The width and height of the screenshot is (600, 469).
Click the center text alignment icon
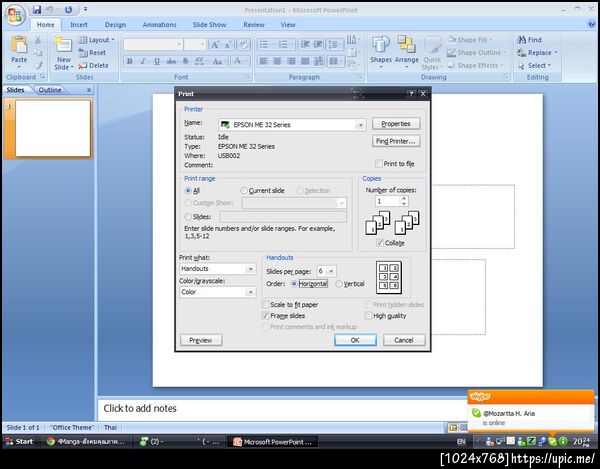click(277, 61)
